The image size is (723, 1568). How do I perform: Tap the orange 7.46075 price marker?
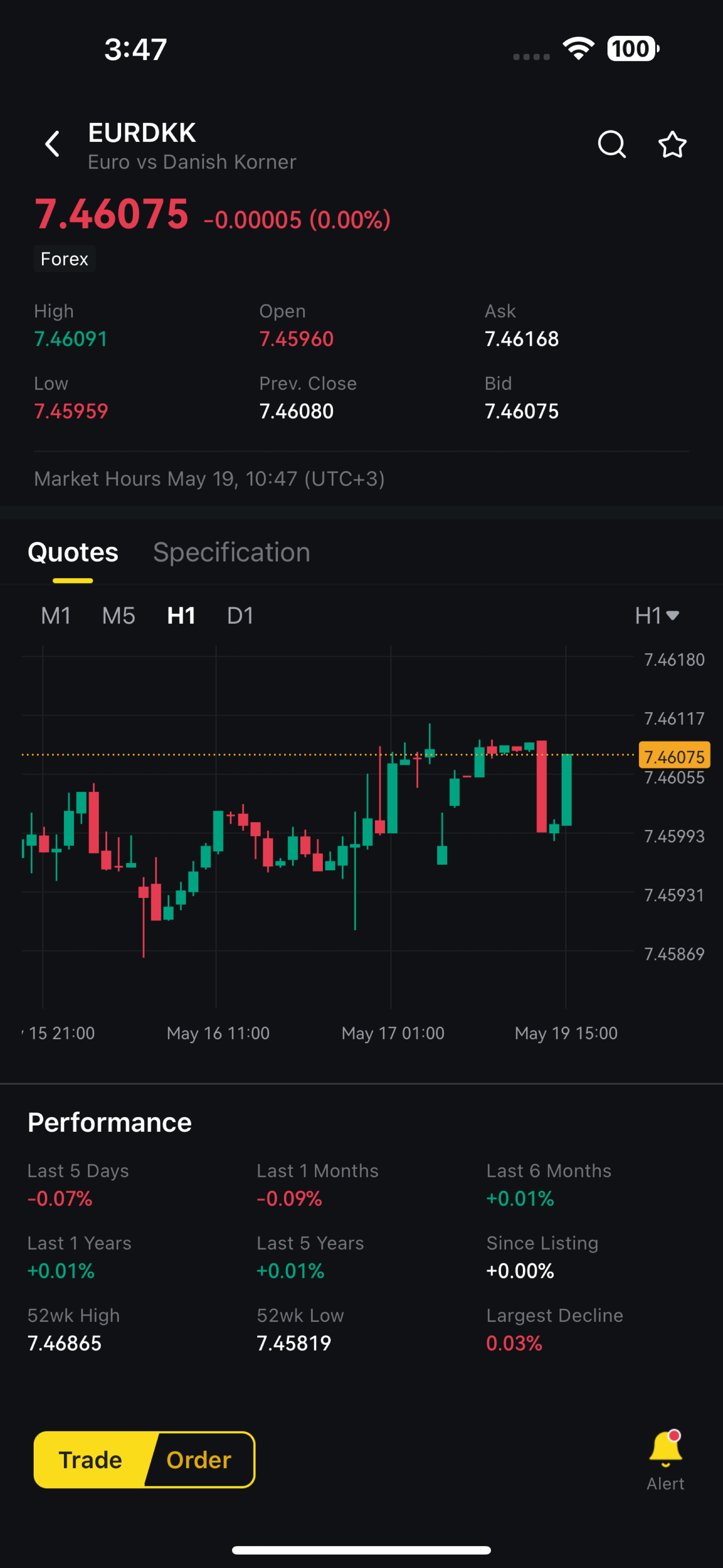[x=674, y=756]
